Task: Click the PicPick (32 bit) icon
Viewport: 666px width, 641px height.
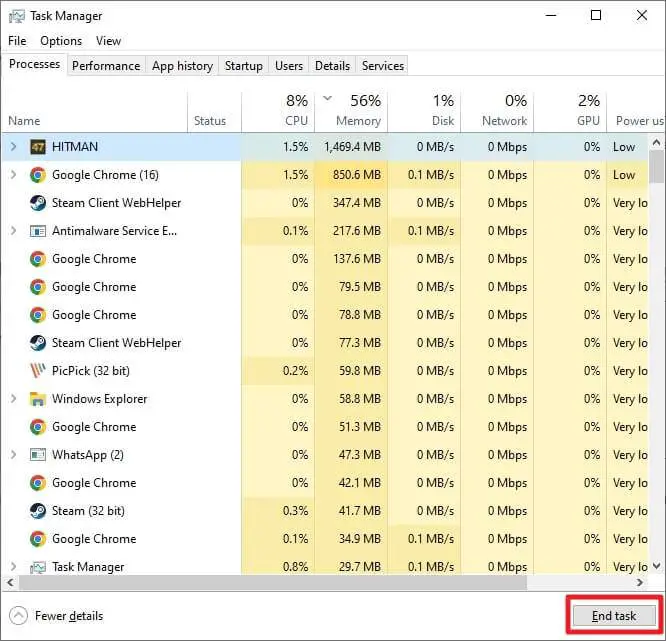Action: point(38,371)
